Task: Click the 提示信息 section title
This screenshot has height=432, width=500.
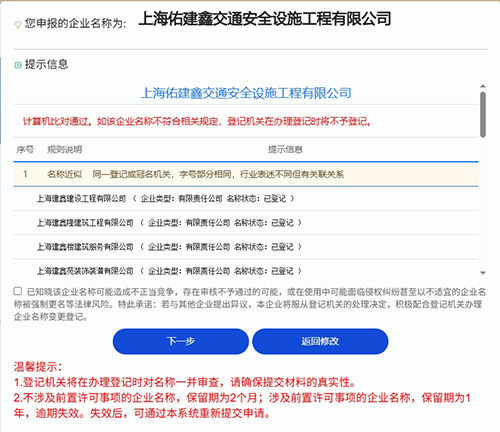Action: tap(47, 64)
